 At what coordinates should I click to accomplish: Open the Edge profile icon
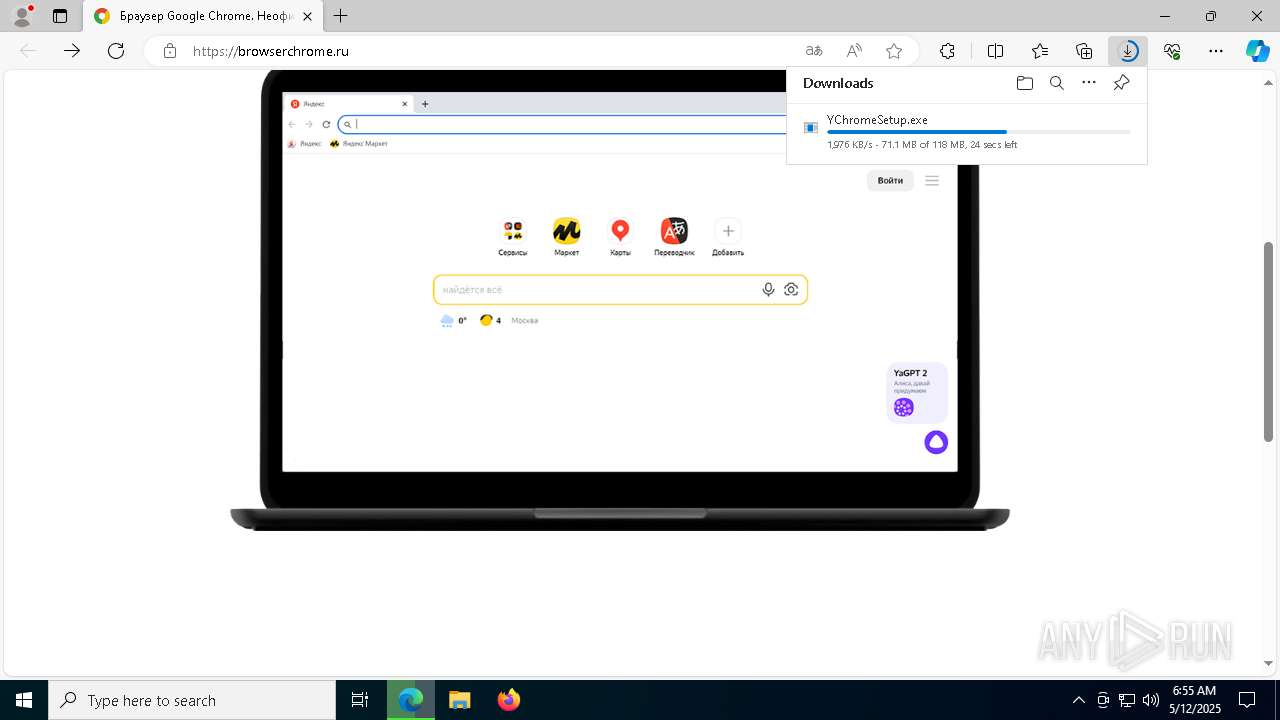tap(22, 16)
